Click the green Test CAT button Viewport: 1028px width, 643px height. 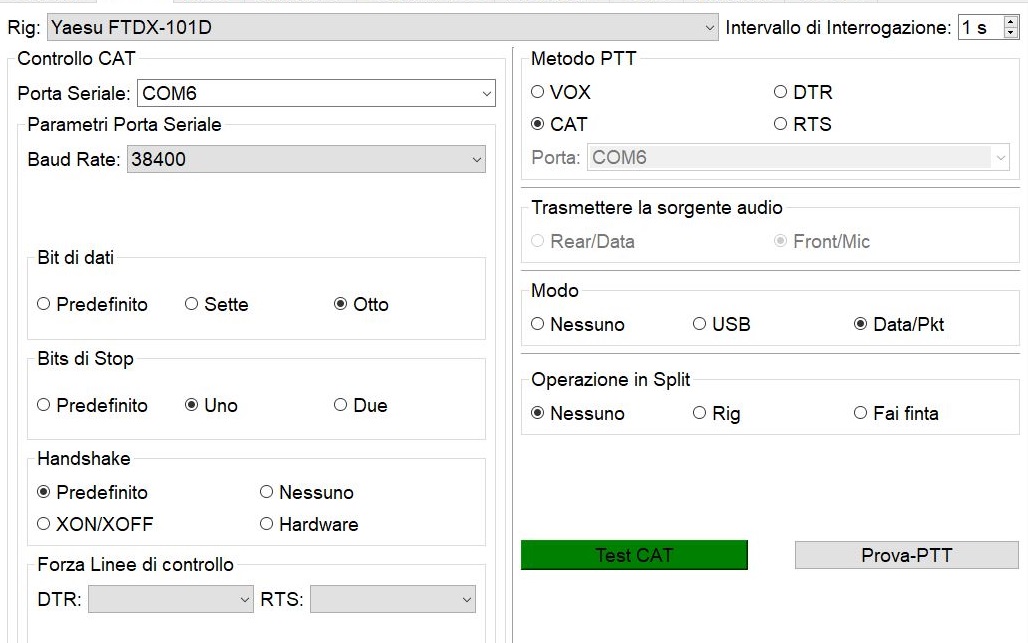pos(634,555)
